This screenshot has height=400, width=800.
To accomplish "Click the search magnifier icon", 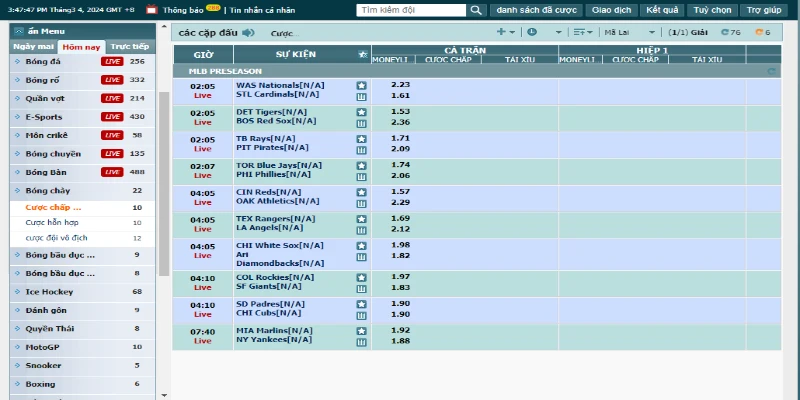I will pyautogui.click(x=476, y=10).
